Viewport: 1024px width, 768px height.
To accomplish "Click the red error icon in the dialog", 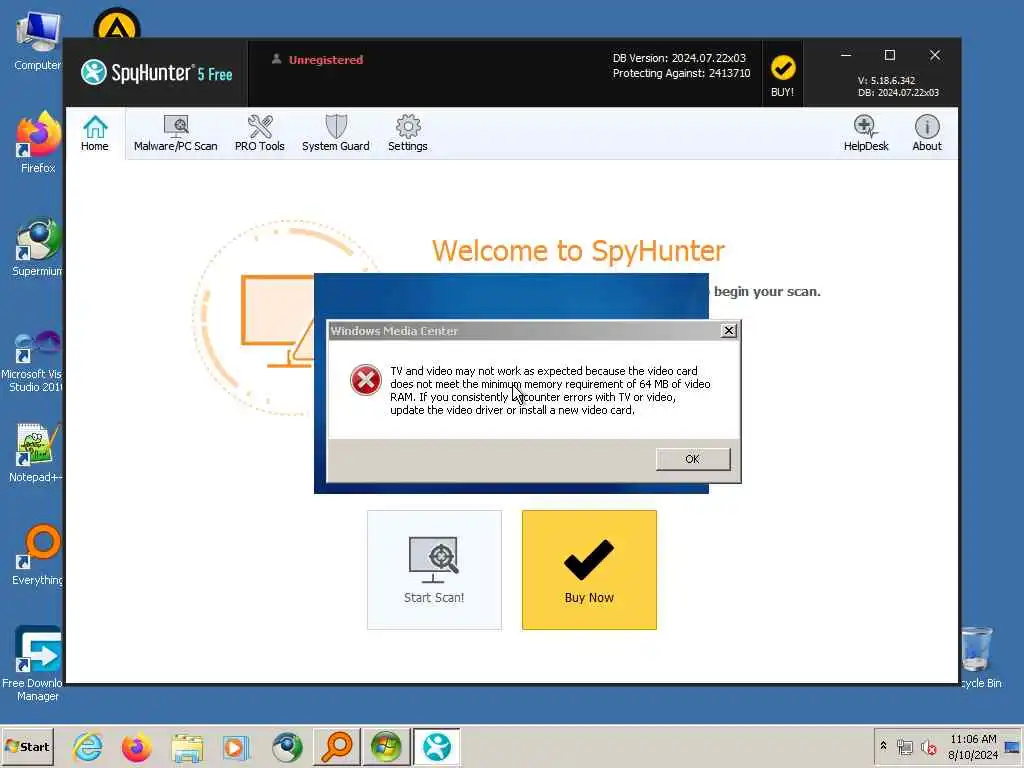I will click(366, 380).
